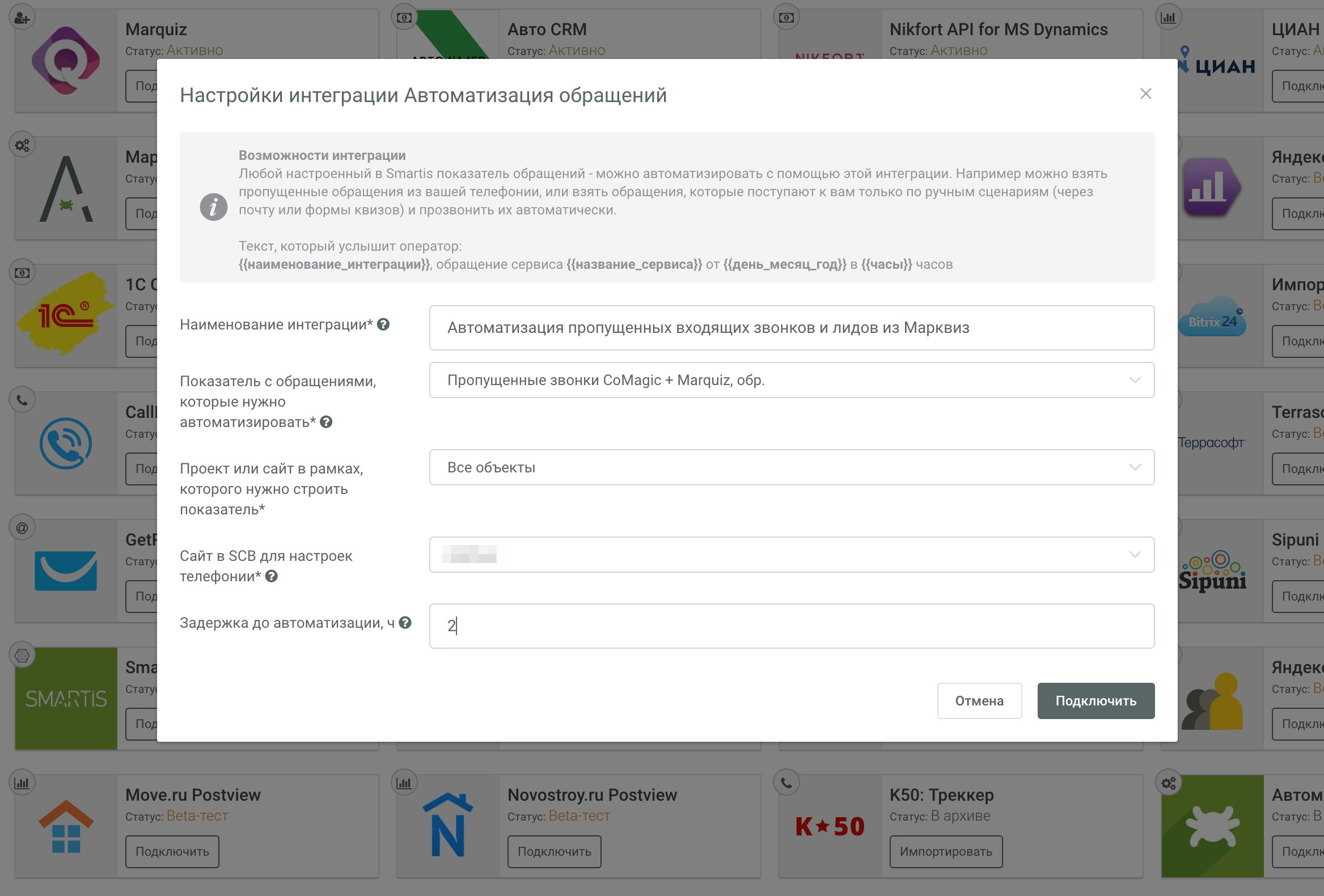The image size is (1324, 896).
Task: Click Подключить under Move.ru Postview
Action: pos(172,852)
